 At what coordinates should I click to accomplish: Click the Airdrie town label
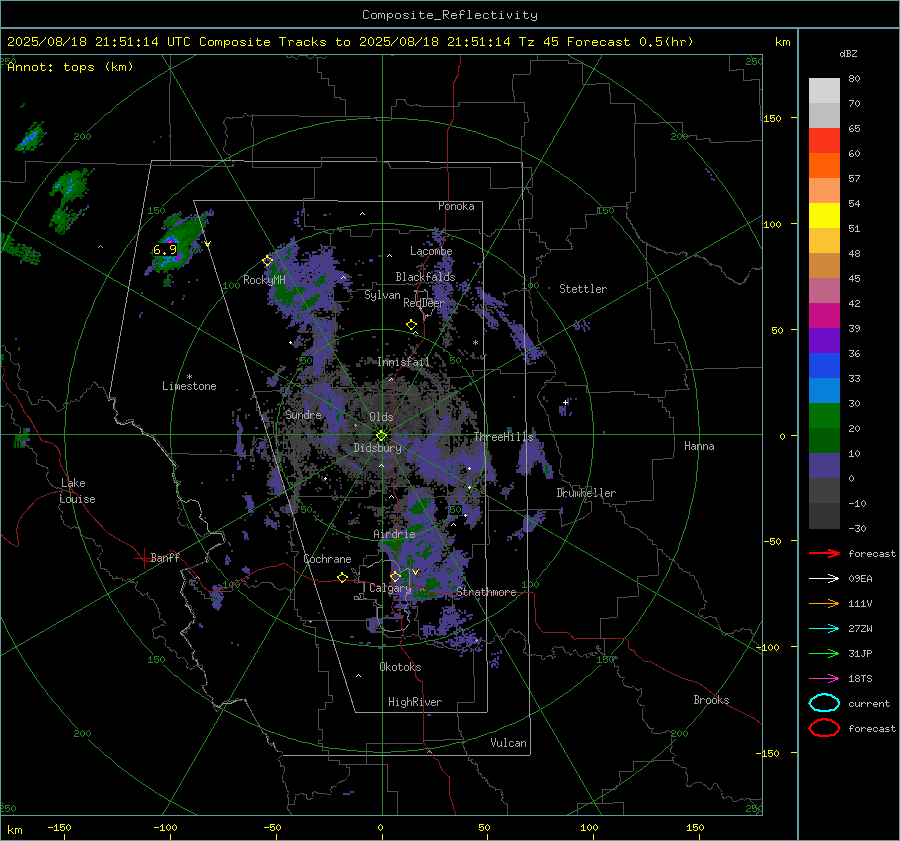point(394,534)
